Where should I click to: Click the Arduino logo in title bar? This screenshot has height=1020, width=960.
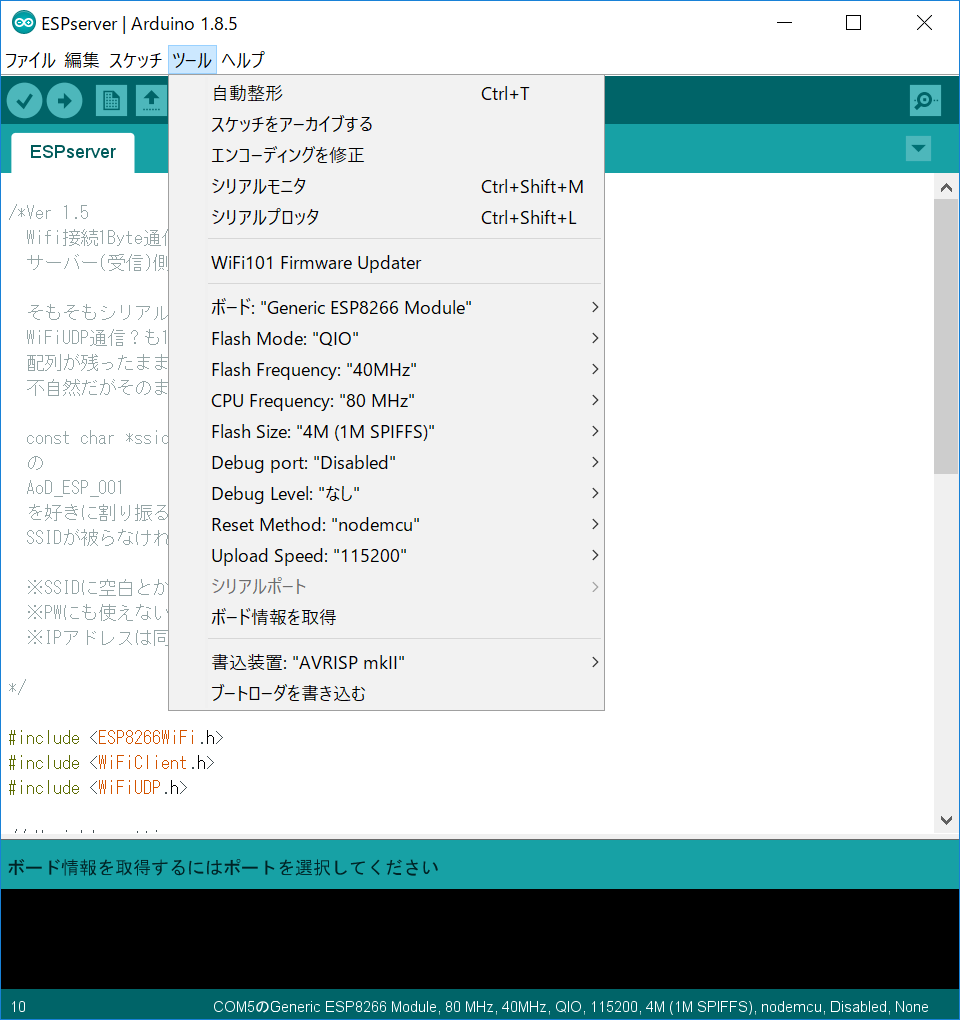tap(24, 23)
